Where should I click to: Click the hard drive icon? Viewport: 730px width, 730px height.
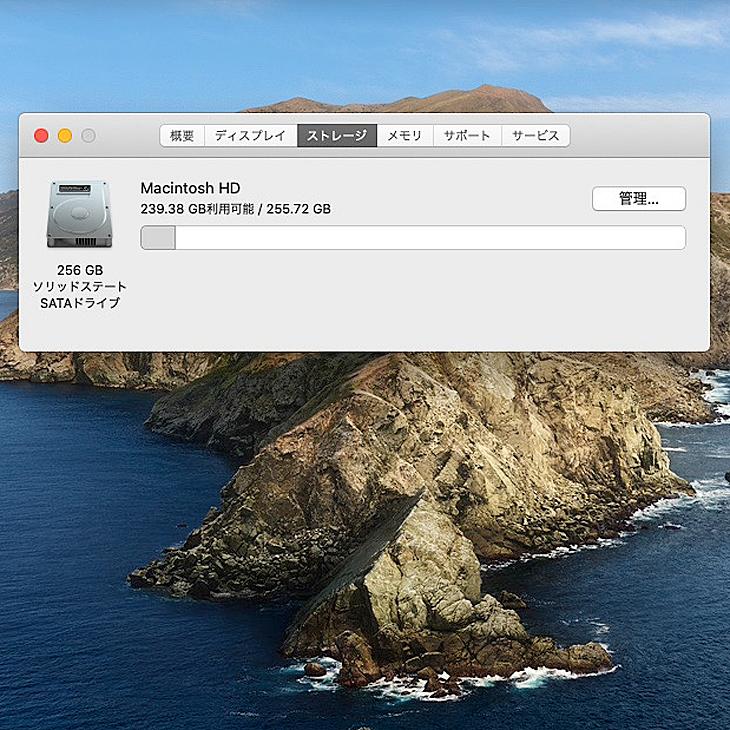(x=79, y=213)
